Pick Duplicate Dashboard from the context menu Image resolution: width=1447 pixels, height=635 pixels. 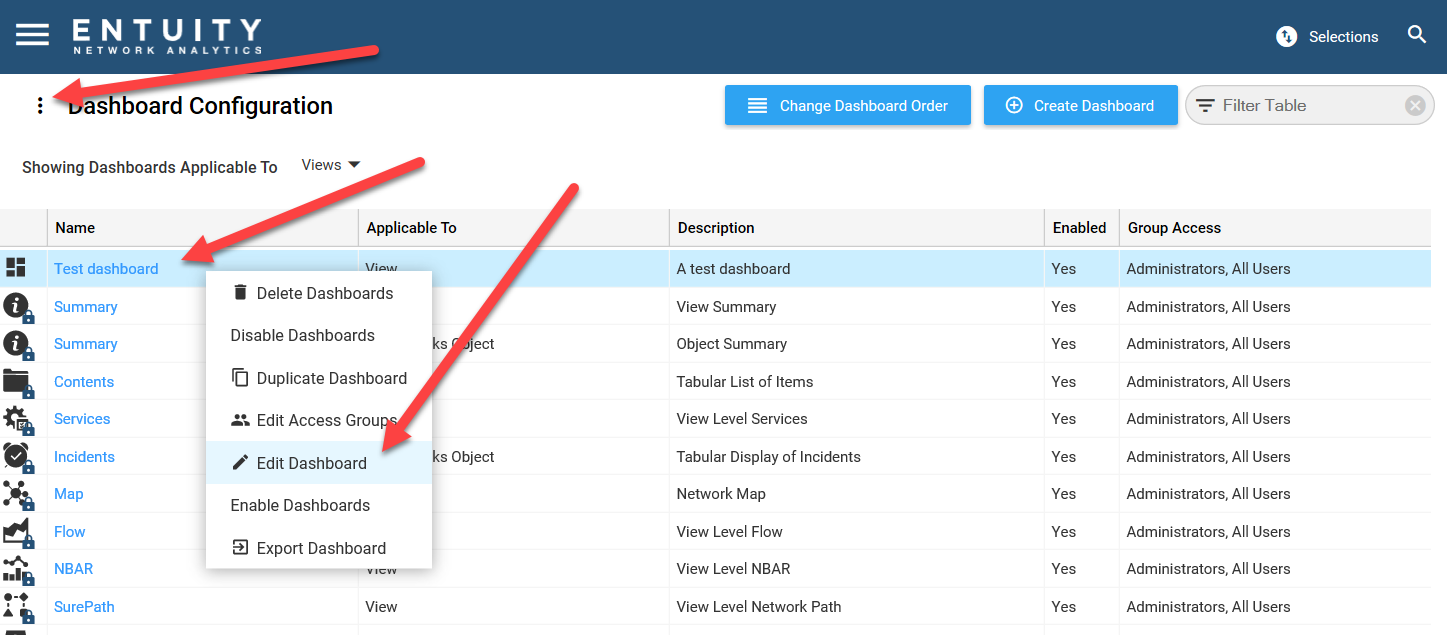(319, 378)
